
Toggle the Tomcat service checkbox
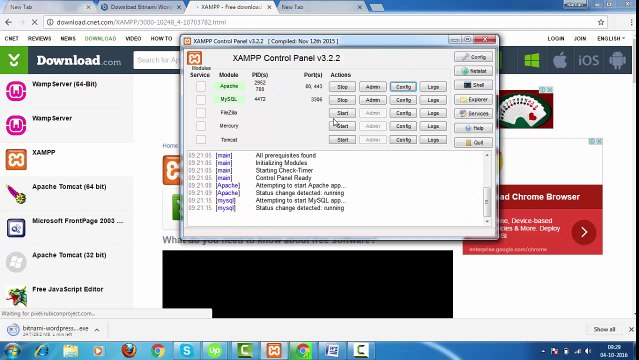[x=201, y=139]
